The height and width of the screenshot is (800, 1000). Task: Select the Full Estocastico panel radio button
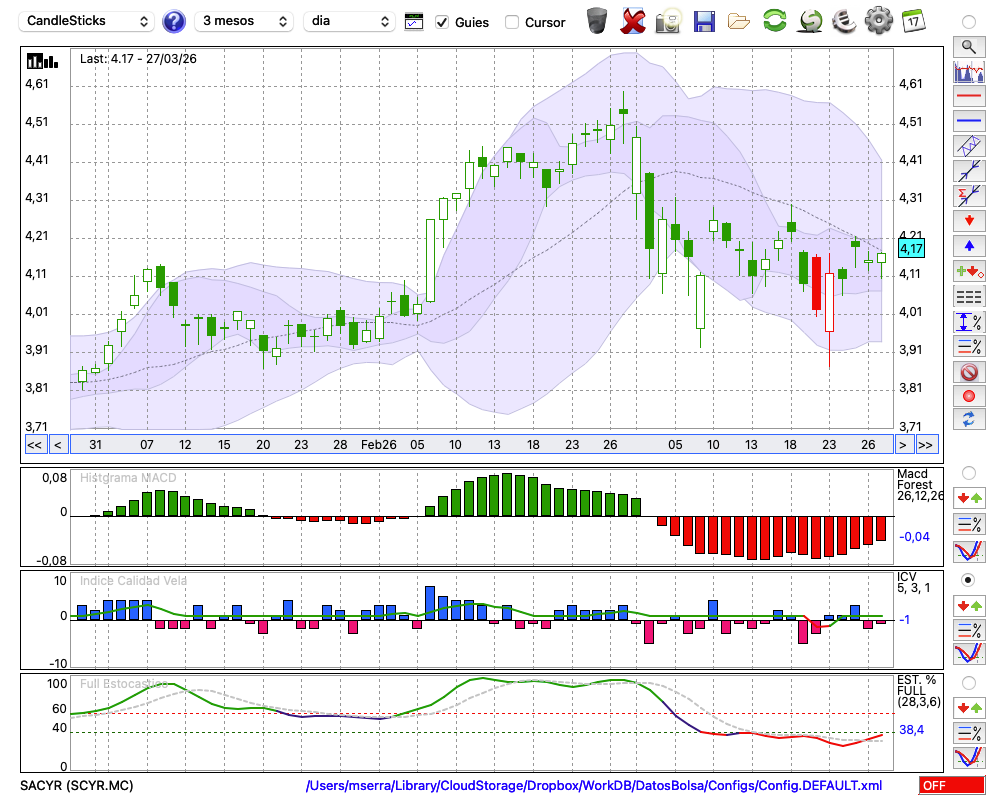(969, 683)
